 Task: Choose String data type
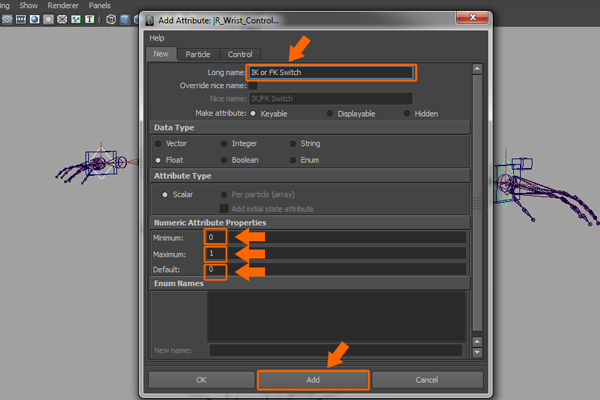click(x=293, y=144)
